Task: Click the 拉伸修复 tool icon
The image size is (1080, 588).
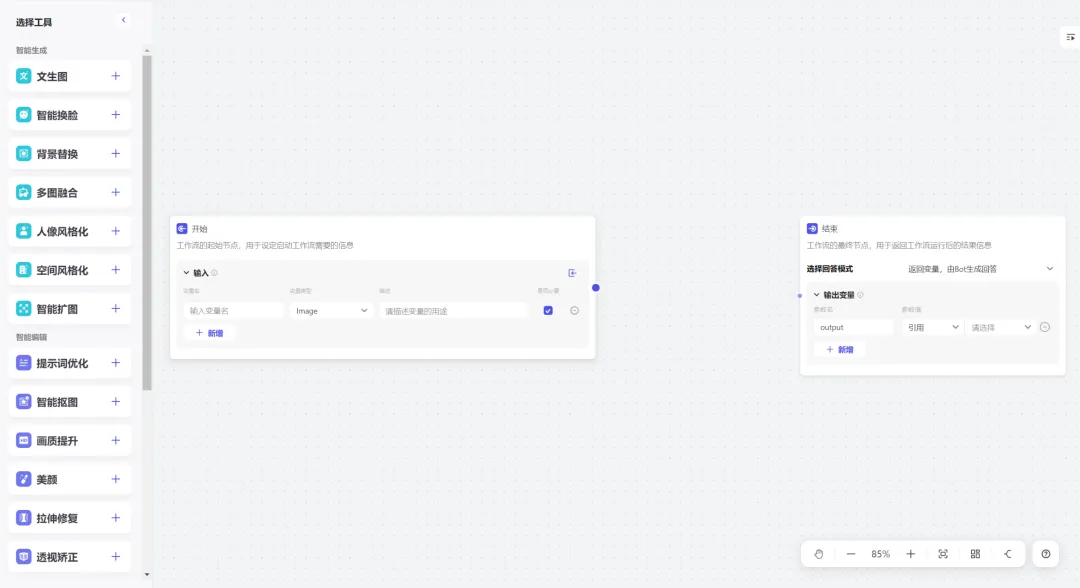Action: pos(23,518)
